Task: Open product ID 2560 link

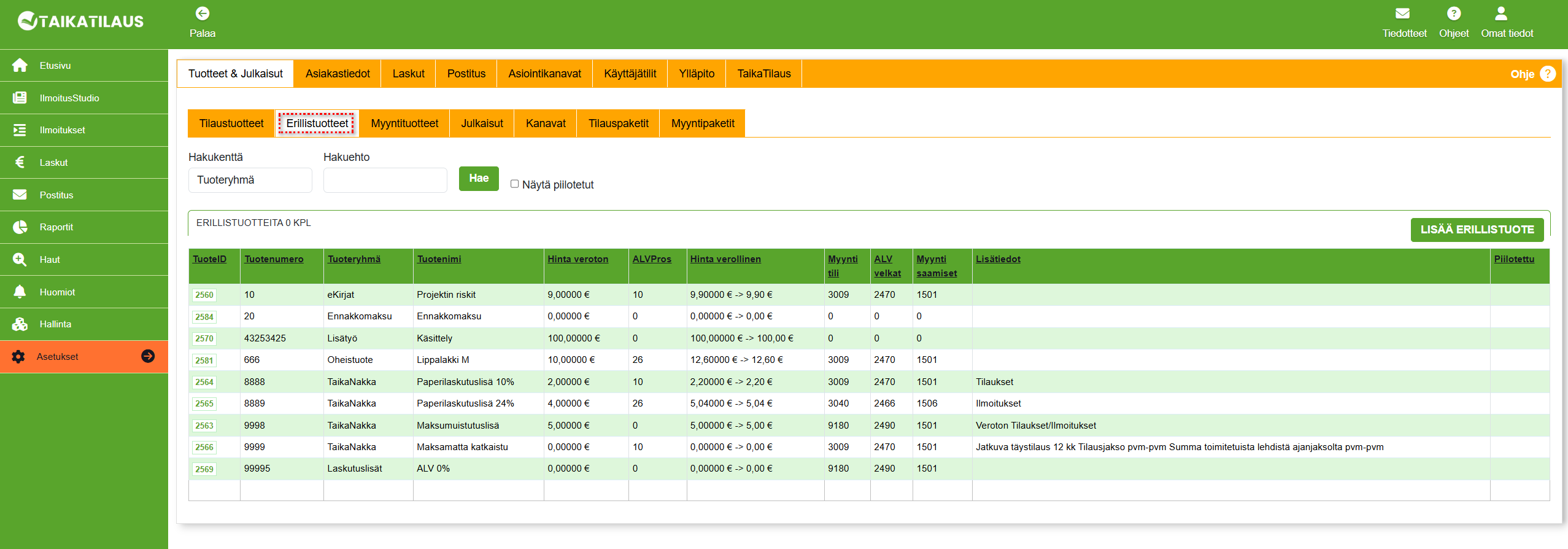Action: [204, 295]
